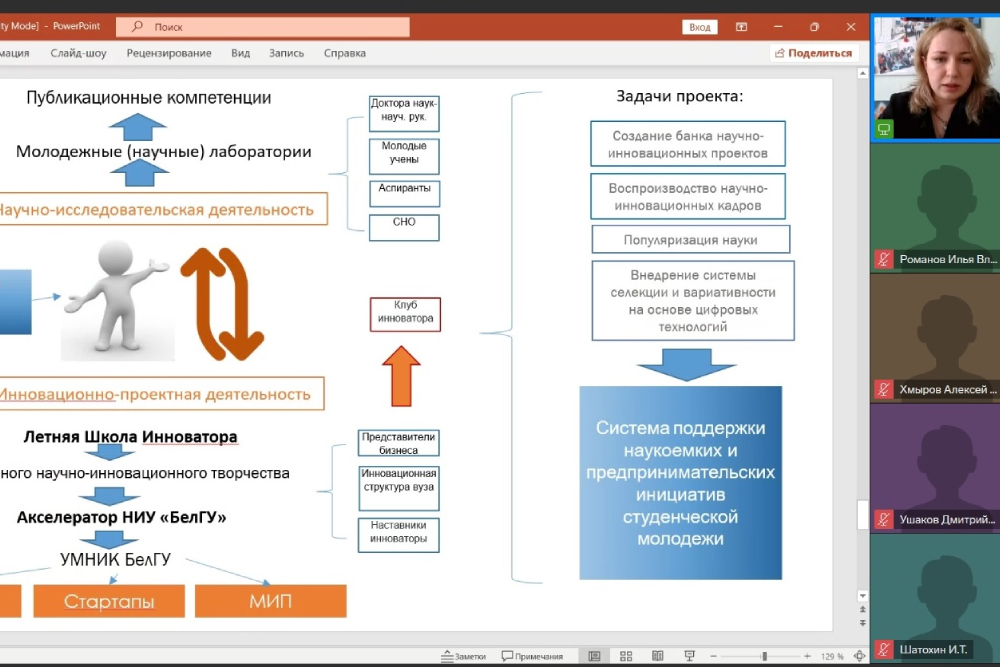Open the Запись ribbon tab
Viewport: 1000px width, 667px height.
click(x=286, y=53)
